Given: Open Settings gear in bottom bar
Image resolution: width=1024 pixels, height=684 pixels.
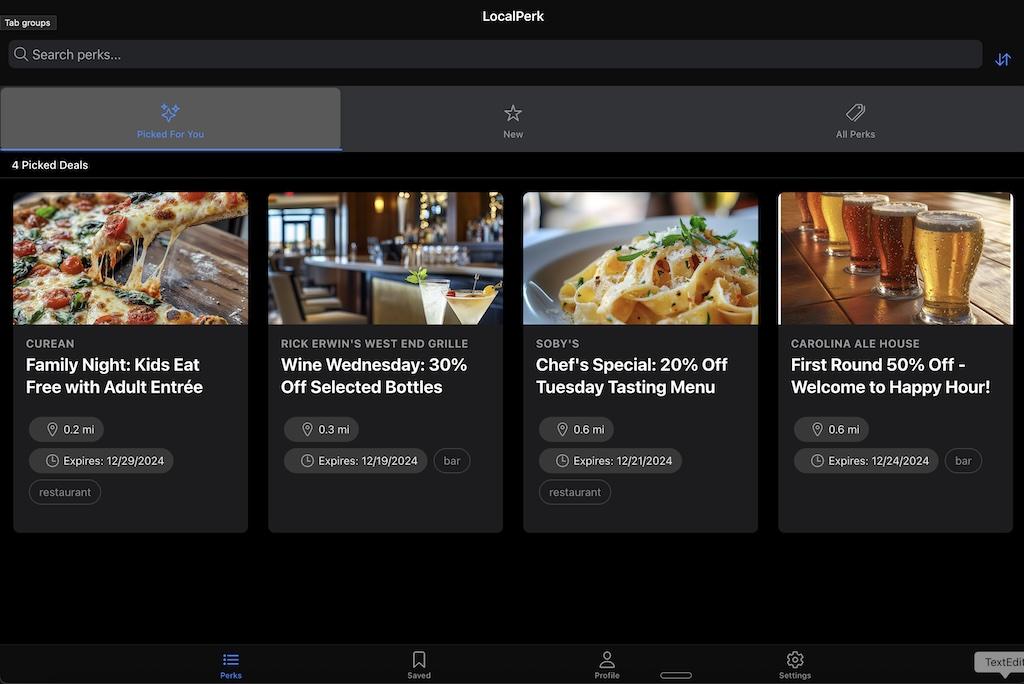Looking at the screenshot, I should pos(795,665).
